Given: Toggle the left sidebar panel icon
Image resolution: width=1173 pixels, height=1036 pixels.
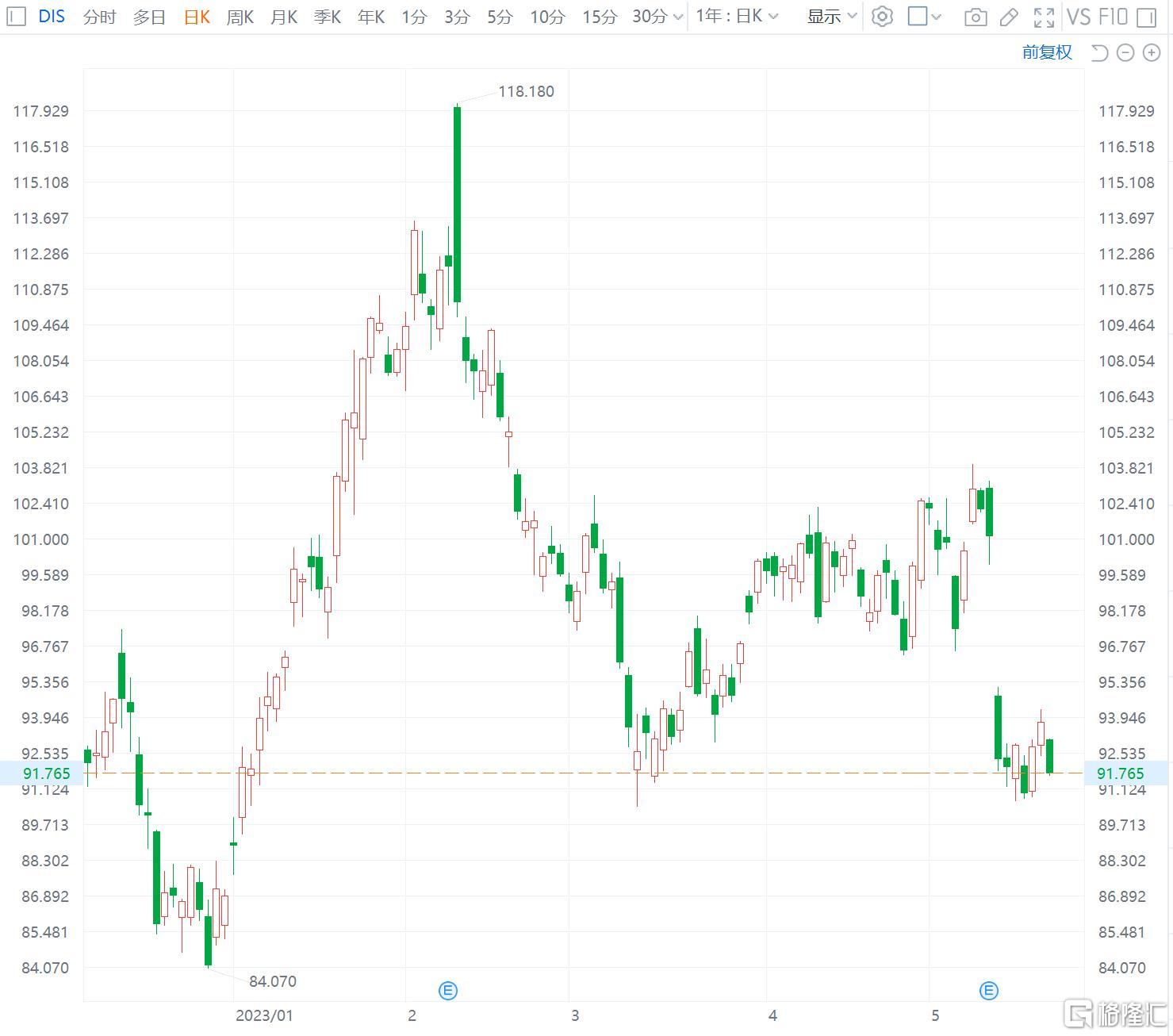Looking at the screenshot, I should click(x=16, y=17).
